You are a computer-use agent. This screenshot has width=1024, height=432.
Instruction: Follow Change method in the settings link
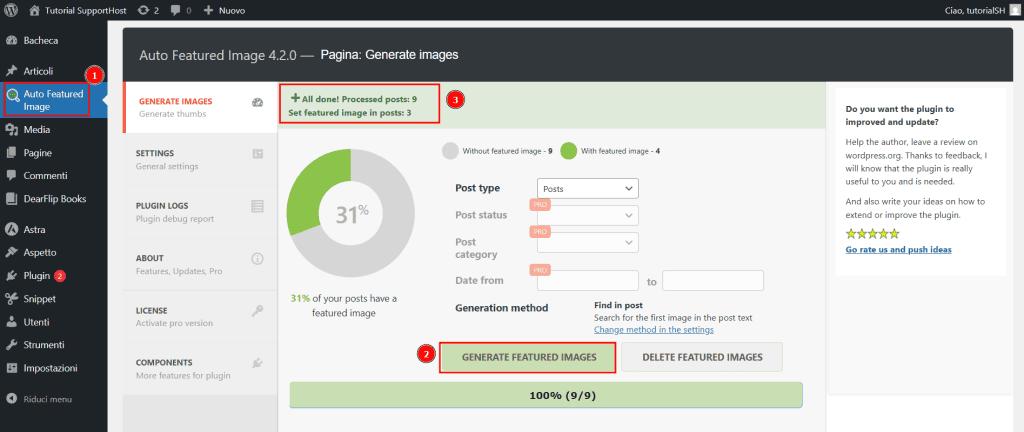pos(654,330)
